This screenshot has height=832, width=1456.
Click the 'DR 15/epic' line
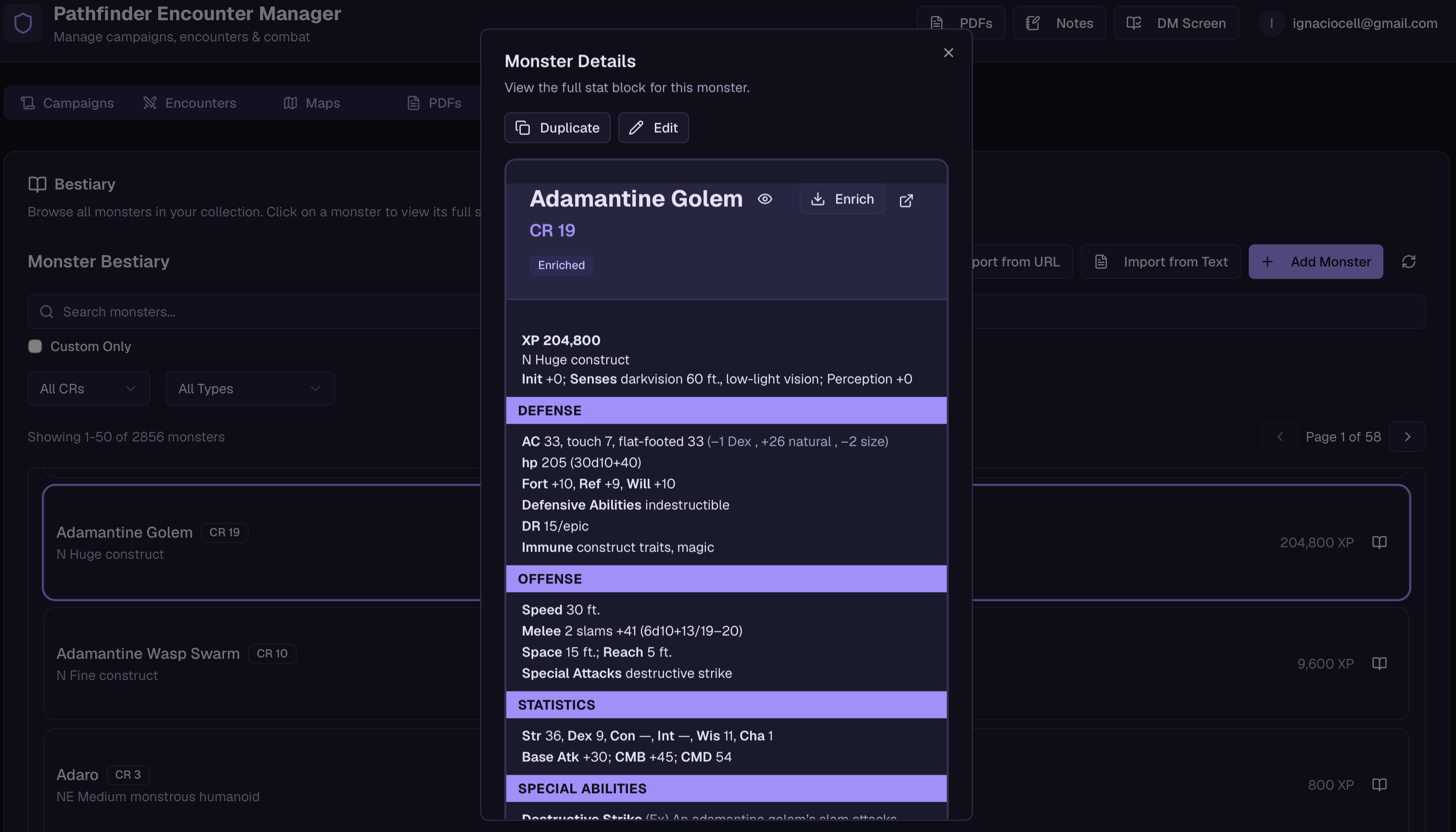(555, 526)
